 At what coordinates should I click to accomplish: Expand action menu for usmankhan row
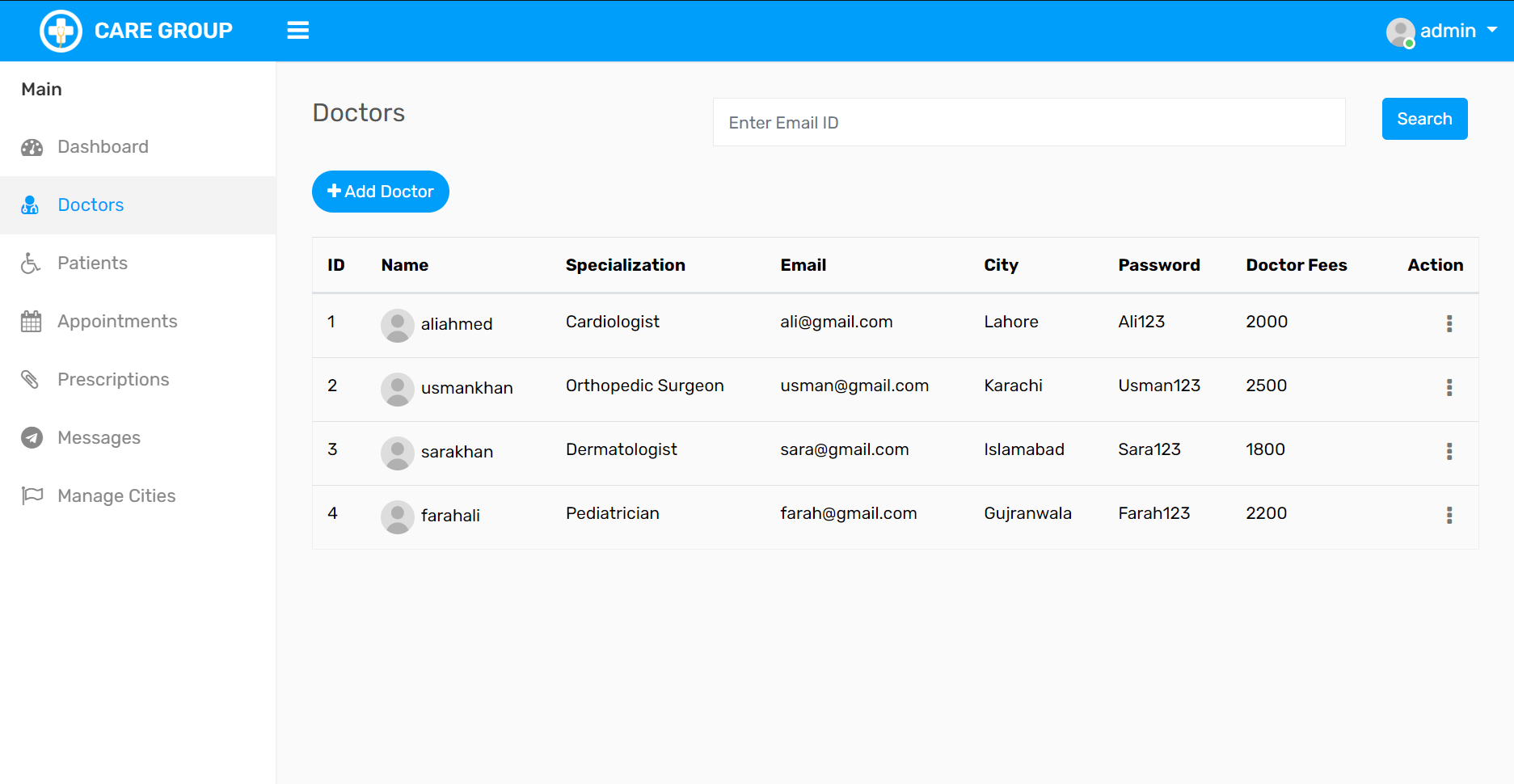(1449, 388)
